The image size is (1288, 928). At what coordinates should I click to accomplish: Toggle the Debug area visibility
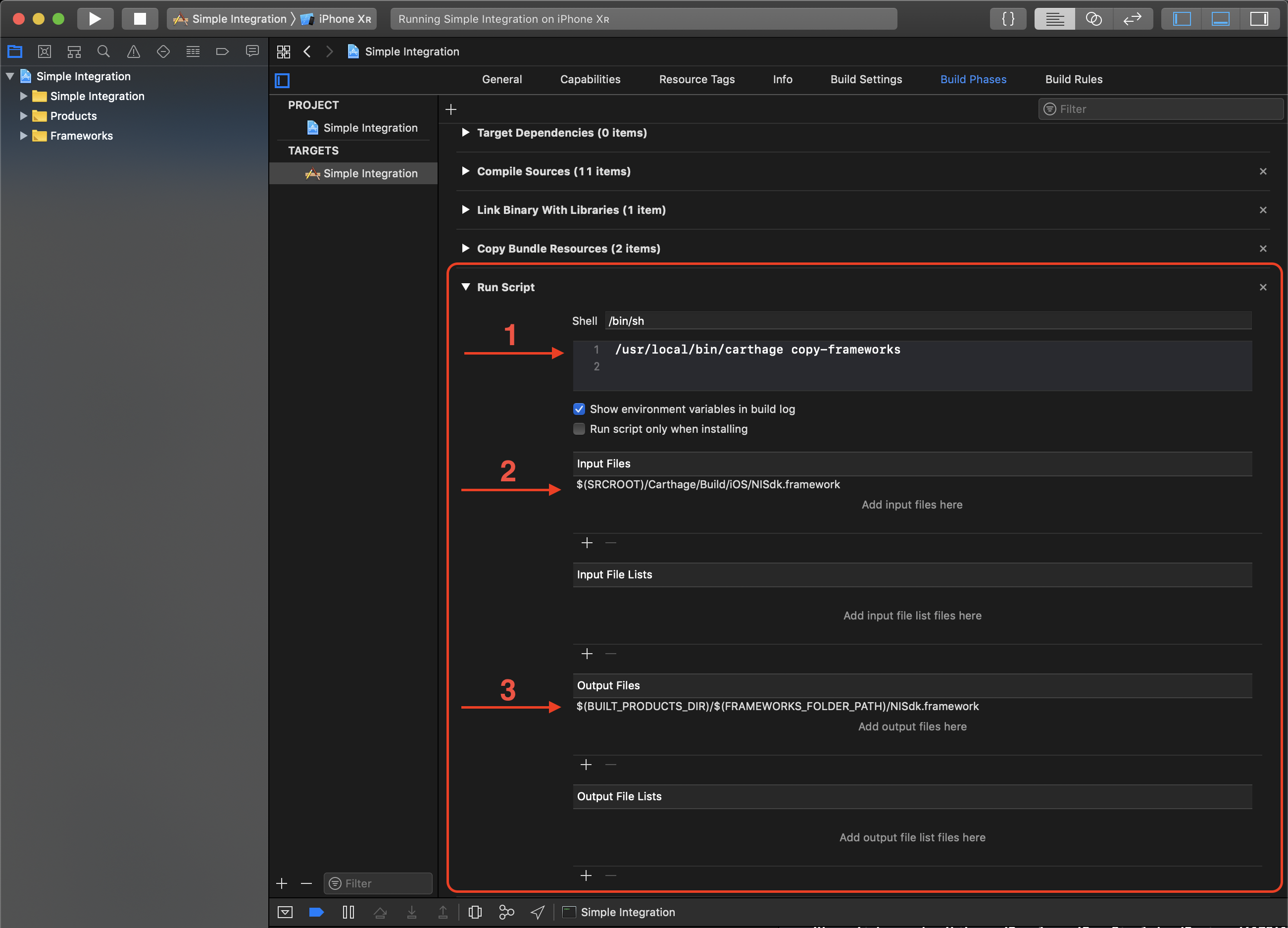tap(1220, 19)
